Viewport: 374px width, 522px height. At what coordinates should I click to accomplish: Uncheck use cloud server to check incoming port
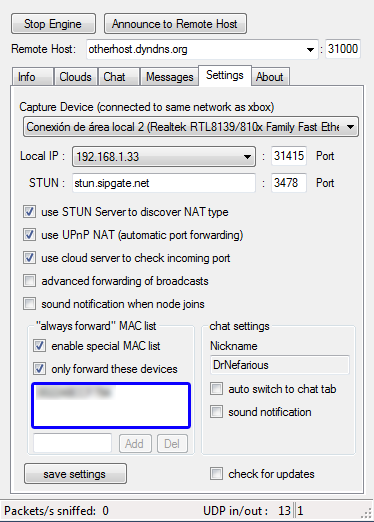pyautogui.click(x=29, y=258)
